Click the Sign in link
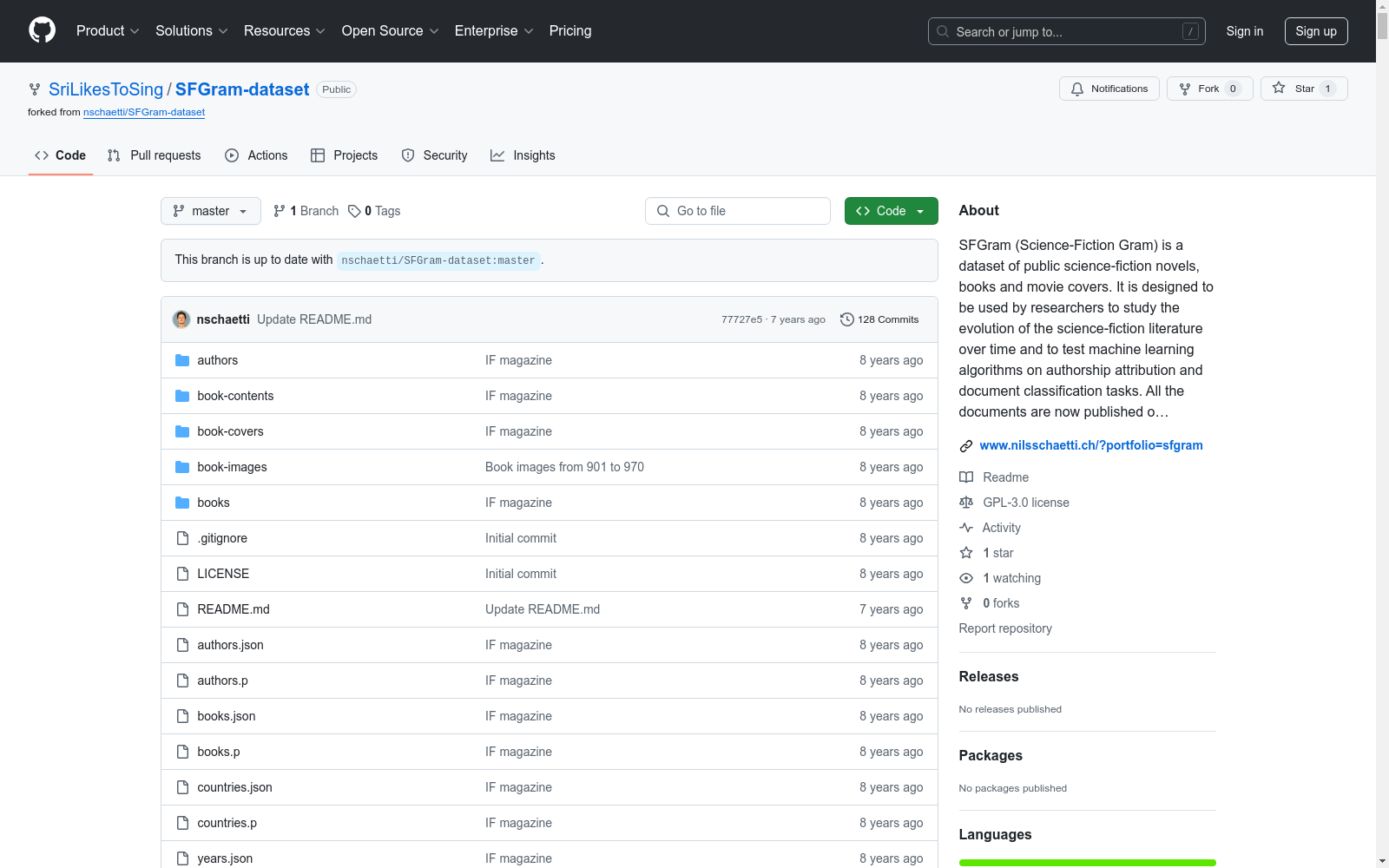 (1245, 31)
